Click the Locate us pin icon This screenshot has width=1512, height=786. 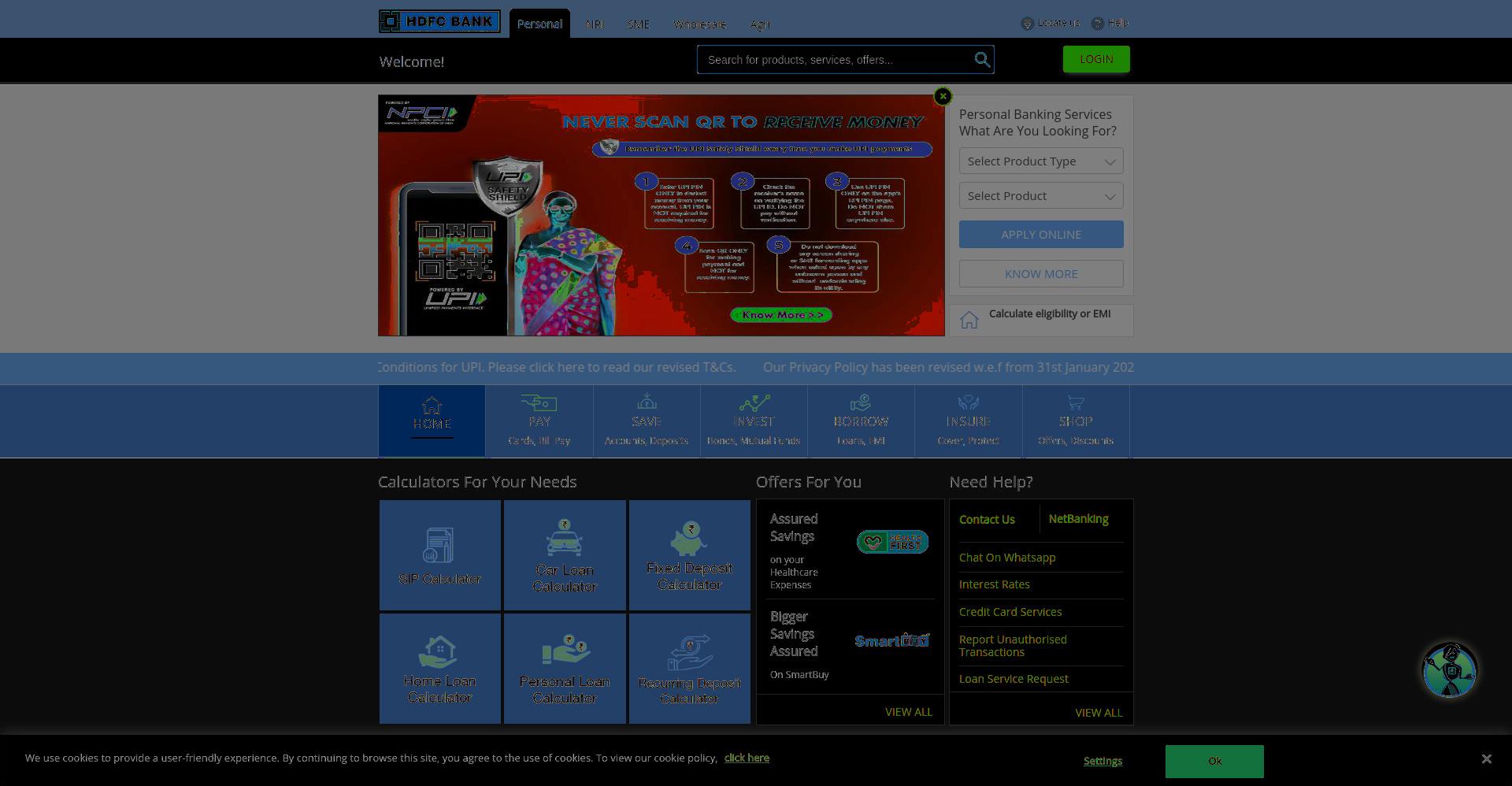pos(1027,24)
